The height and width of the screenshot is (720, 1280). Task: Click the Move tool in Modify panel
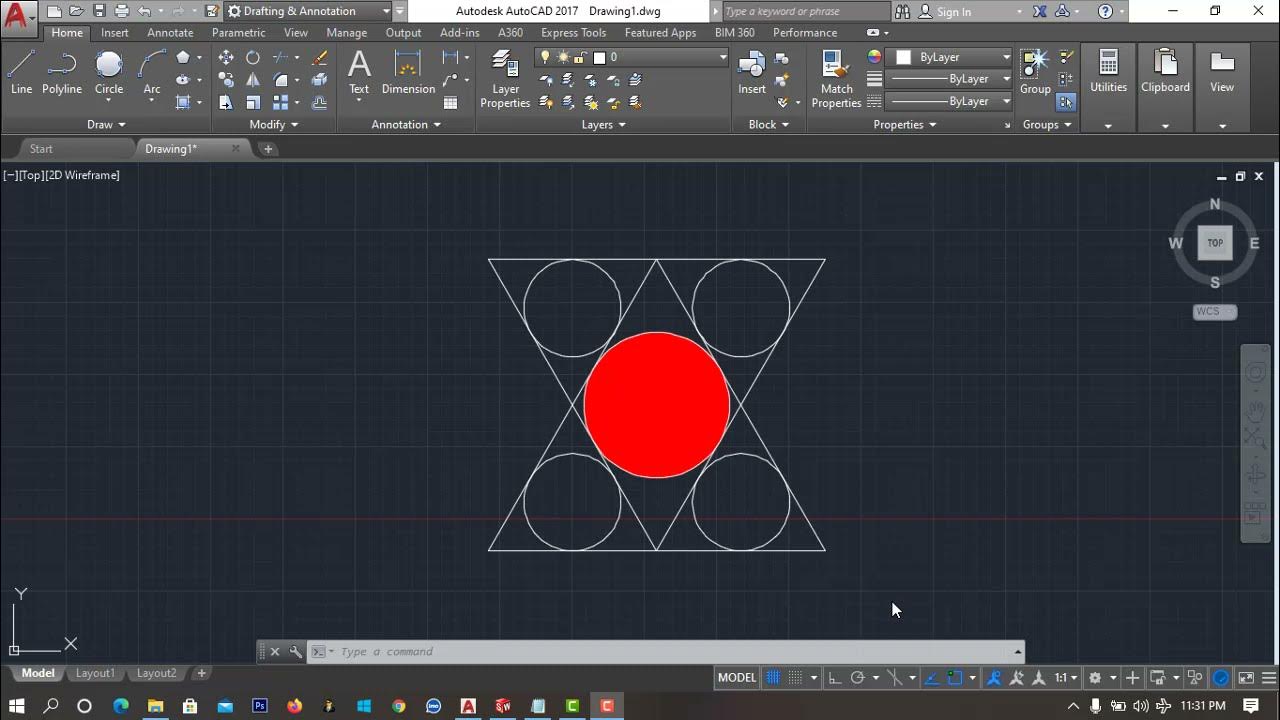click(x=226, y=58)
